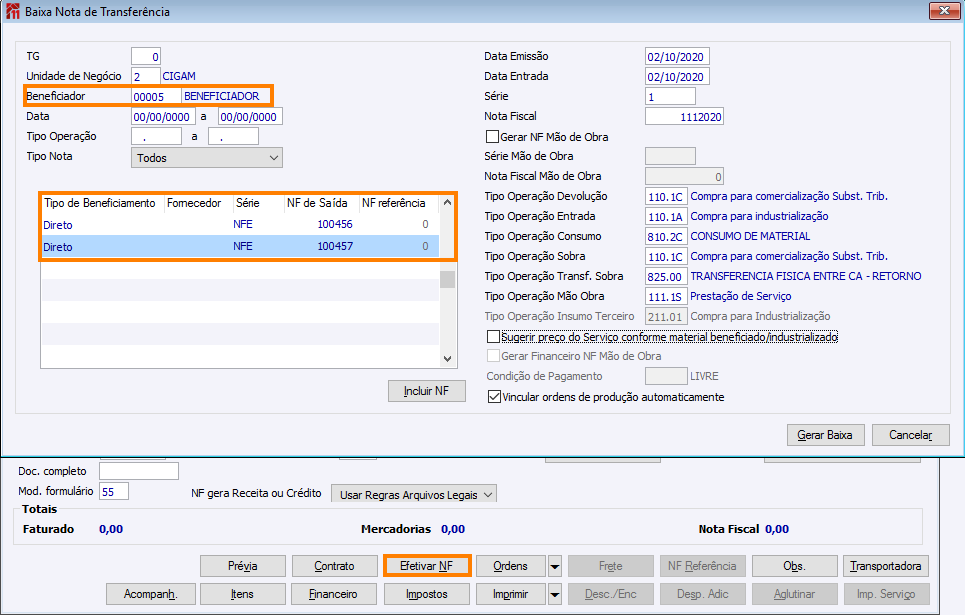Click Tipo Operação Consumo field 810.2C
Viewport: 965px width, 615px height.
coord(666,236)
